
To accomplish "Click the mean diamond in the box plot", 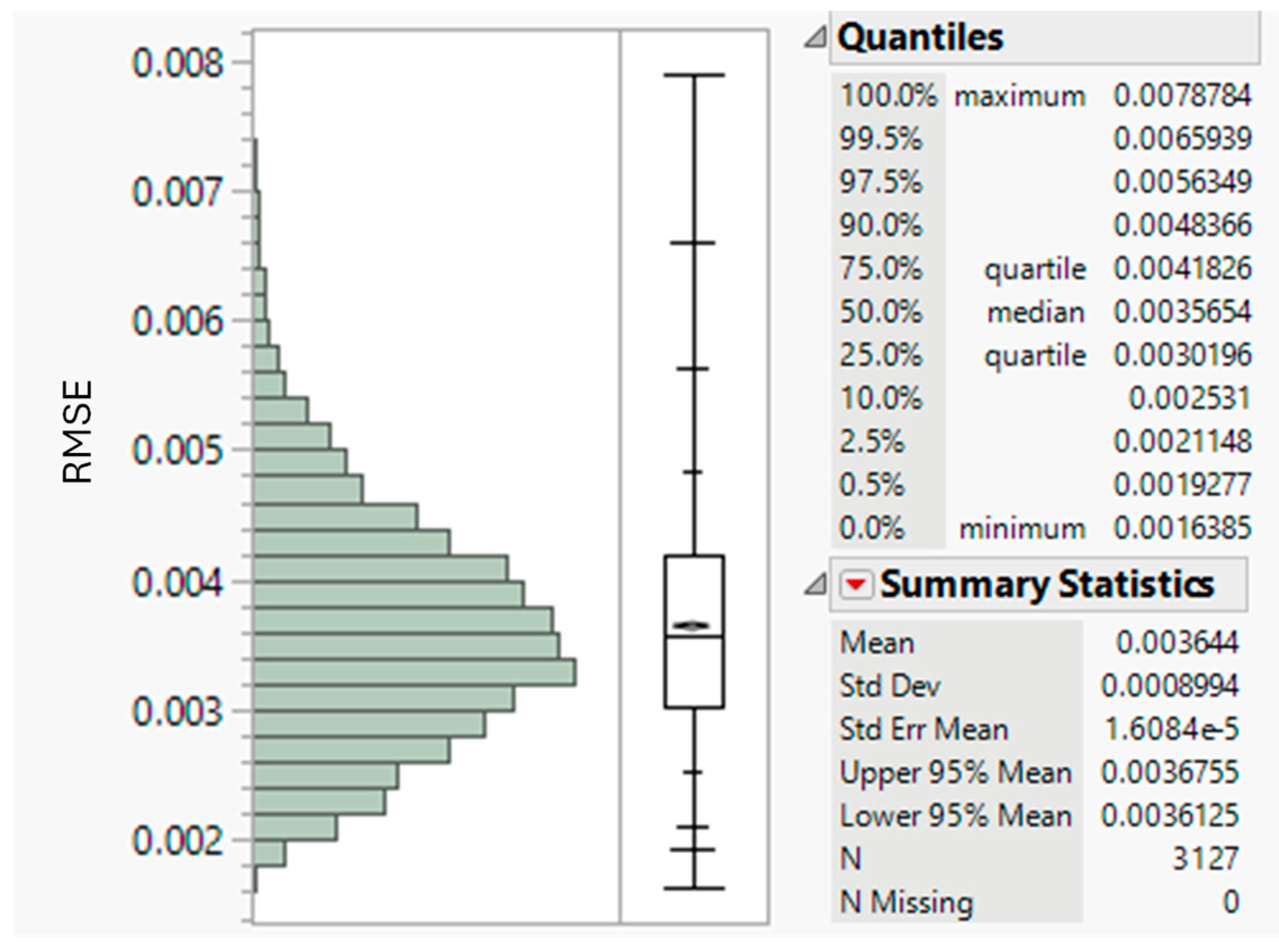I will 694,626.
